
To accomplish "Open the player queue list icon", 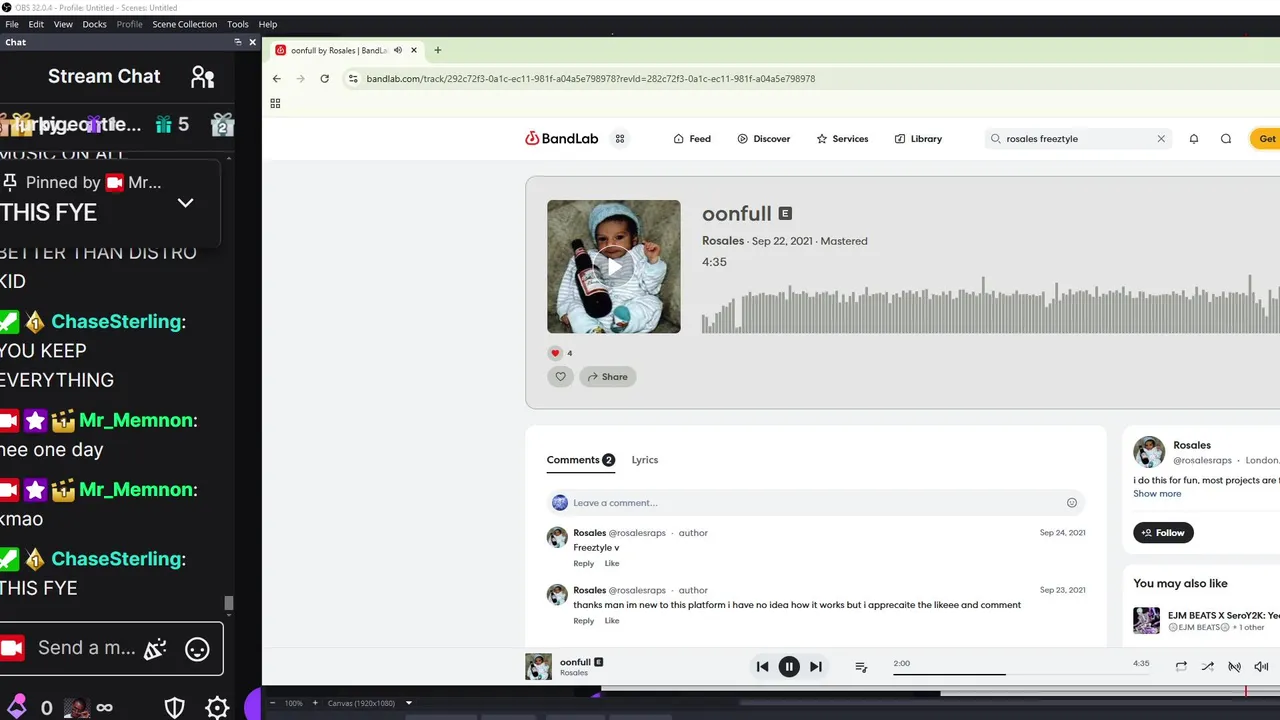I will tap(861, 667).
